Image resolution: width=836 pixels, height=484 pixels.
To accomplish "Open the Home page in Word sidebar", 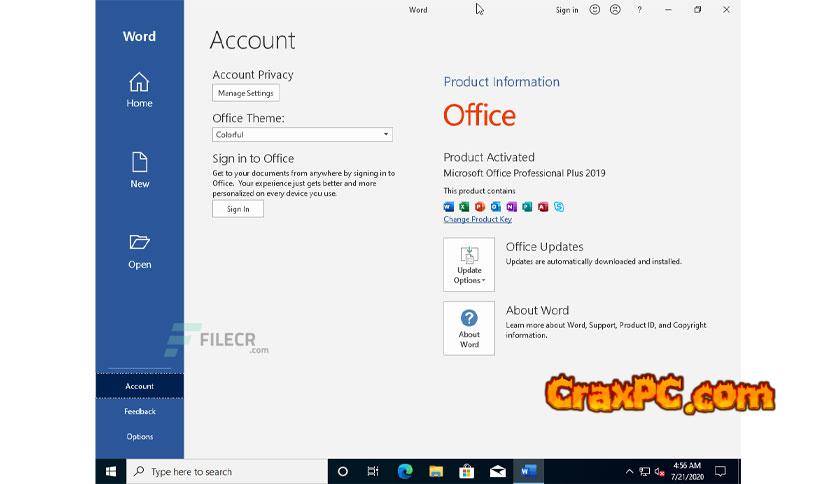I will (139, 89).
